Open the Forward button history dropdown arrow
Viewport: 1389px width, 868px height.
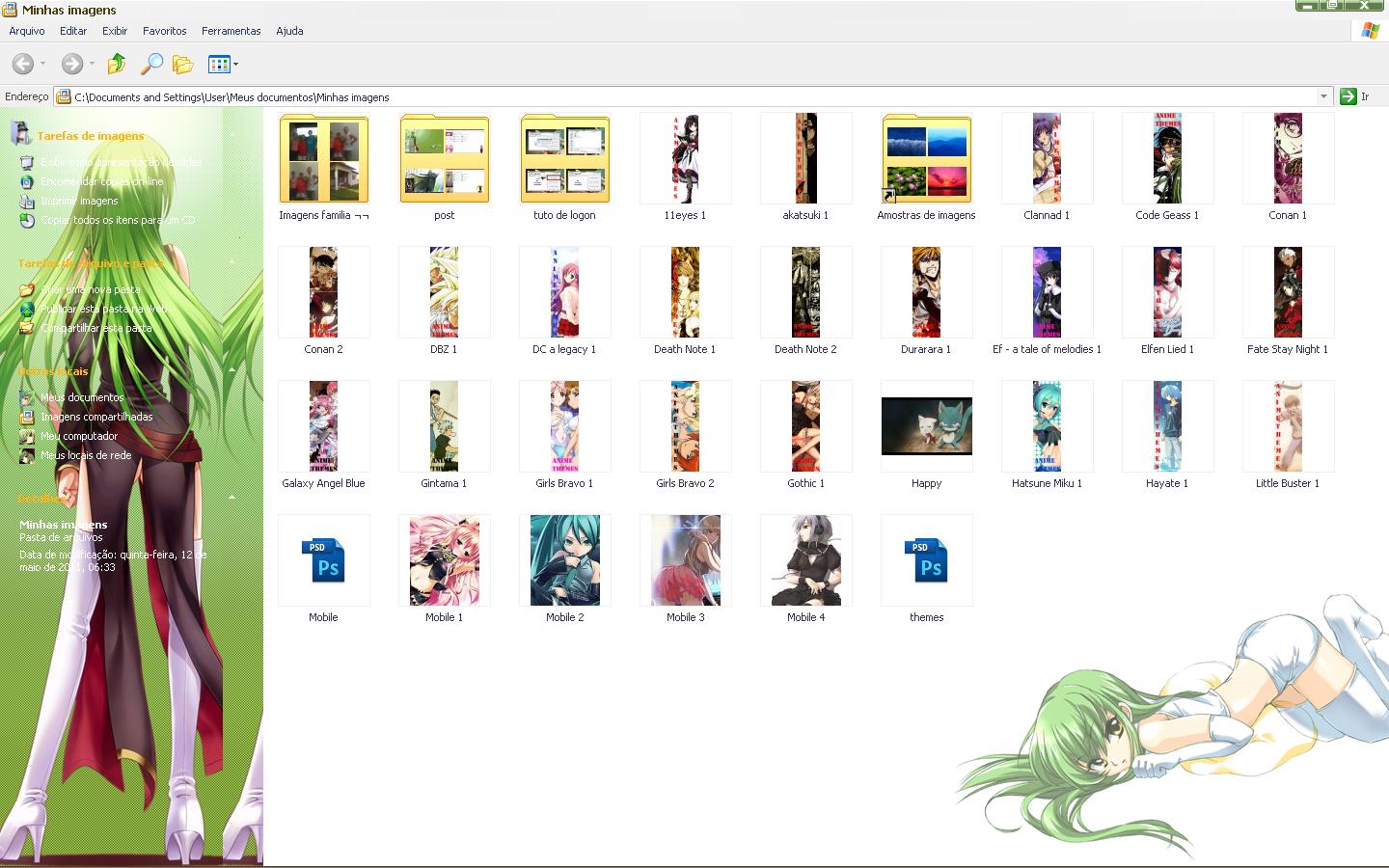(x=92, y=65)
